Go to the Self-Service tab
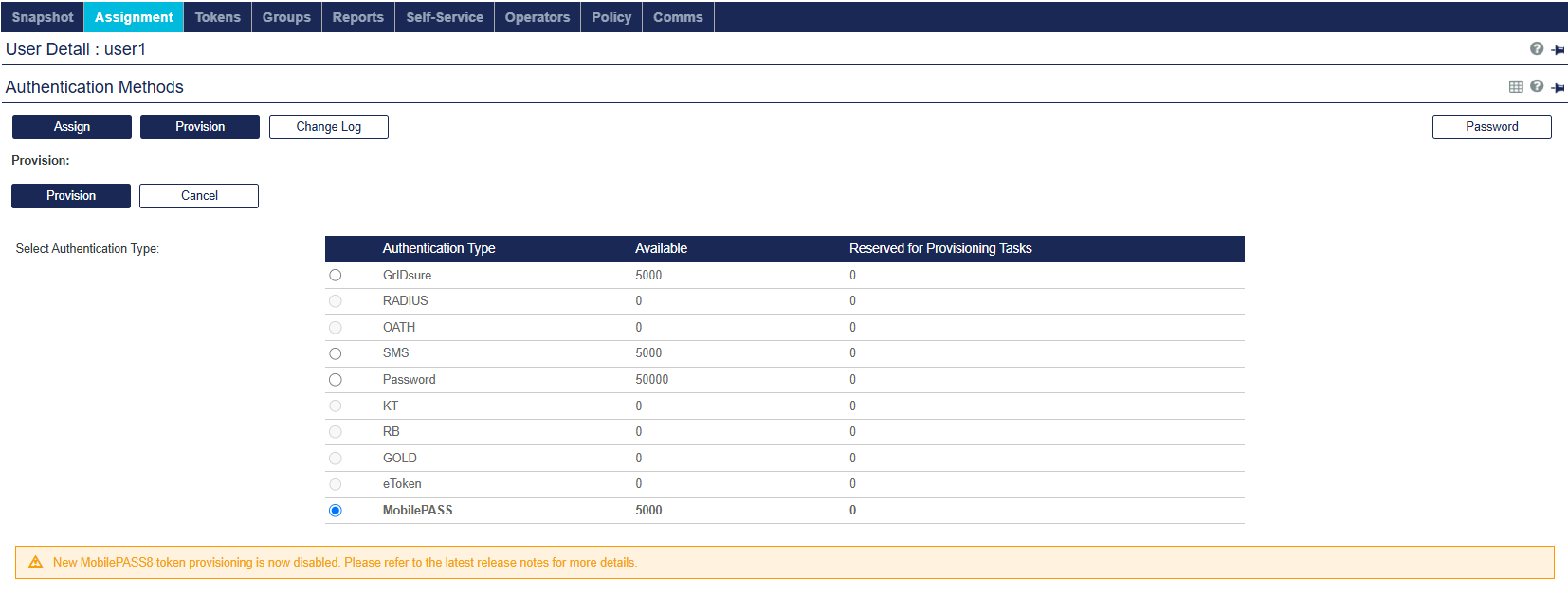 pos(445,17)
